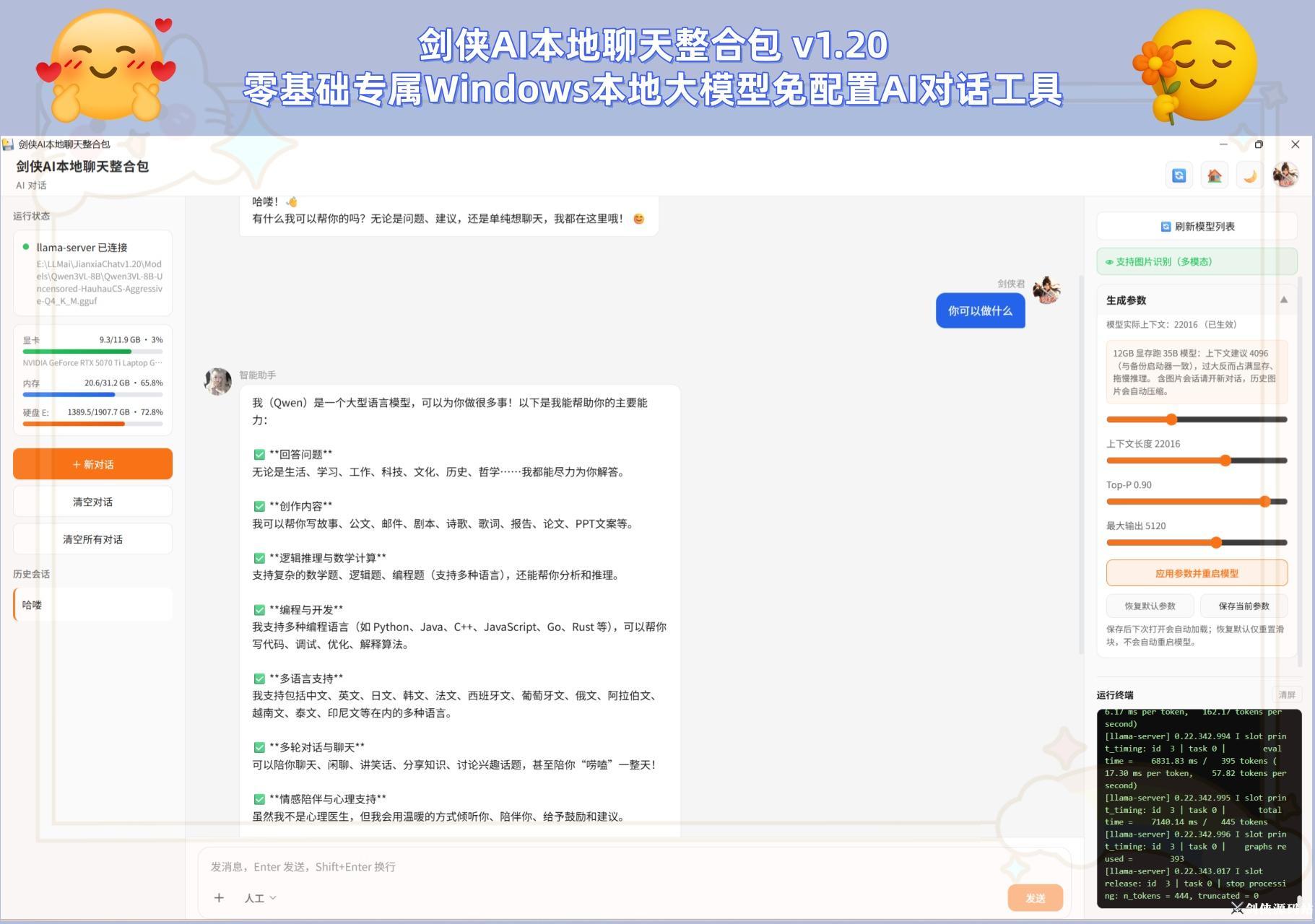Adjust the 最大输出 5120 slider
The width and height of the screenshot is (1315, 924).
click(1197, 542)
